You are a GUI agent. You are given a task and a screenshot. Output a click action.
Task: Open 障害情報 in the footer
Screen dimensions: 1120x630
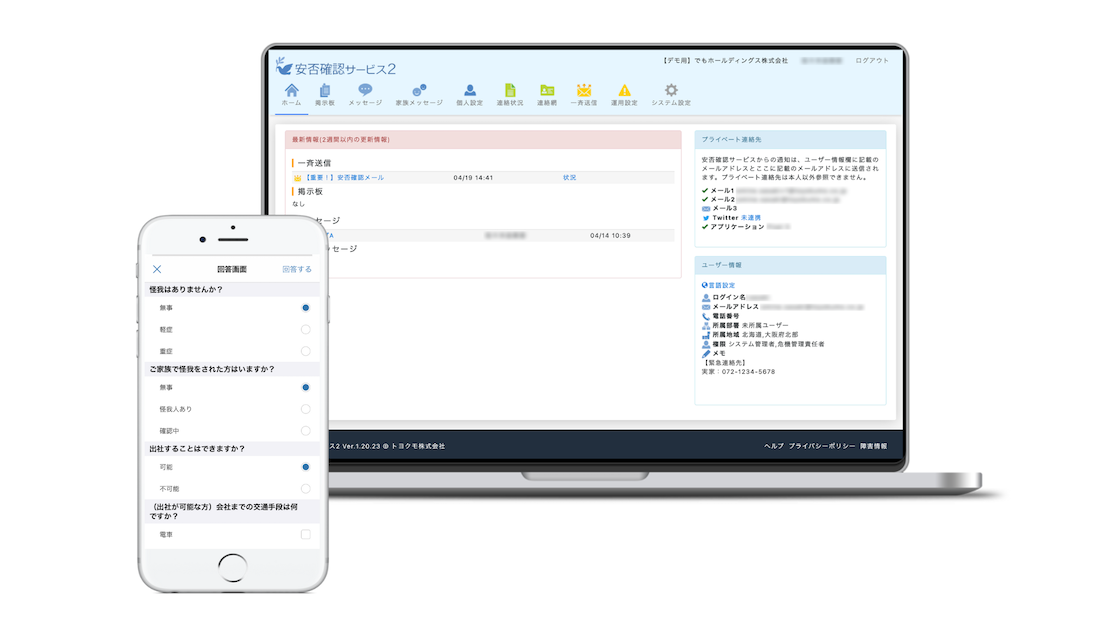874,446
